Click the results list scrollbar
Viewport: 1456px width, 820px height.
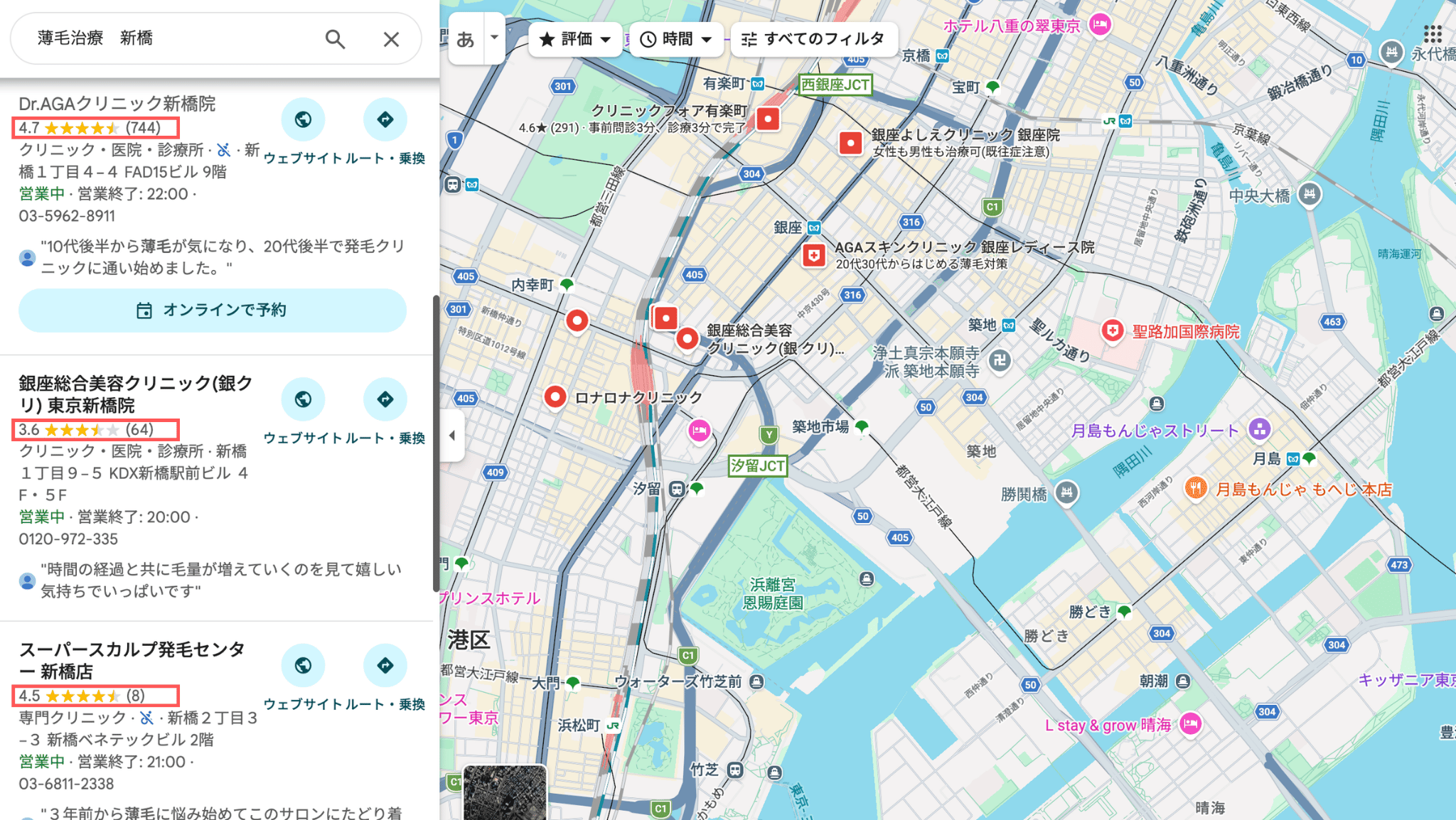tap(436, 443)
